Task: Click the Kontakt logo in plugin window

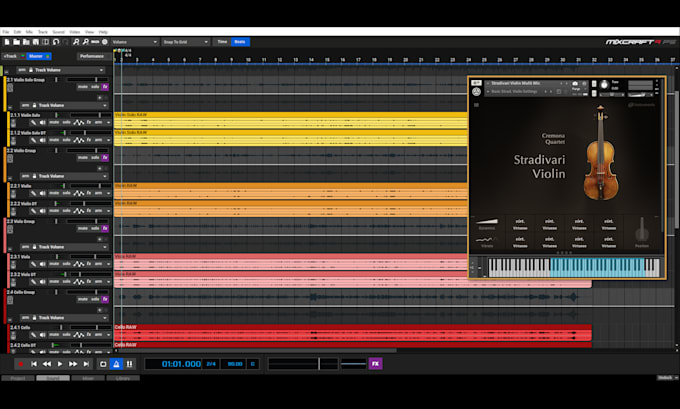Action: 476,92
